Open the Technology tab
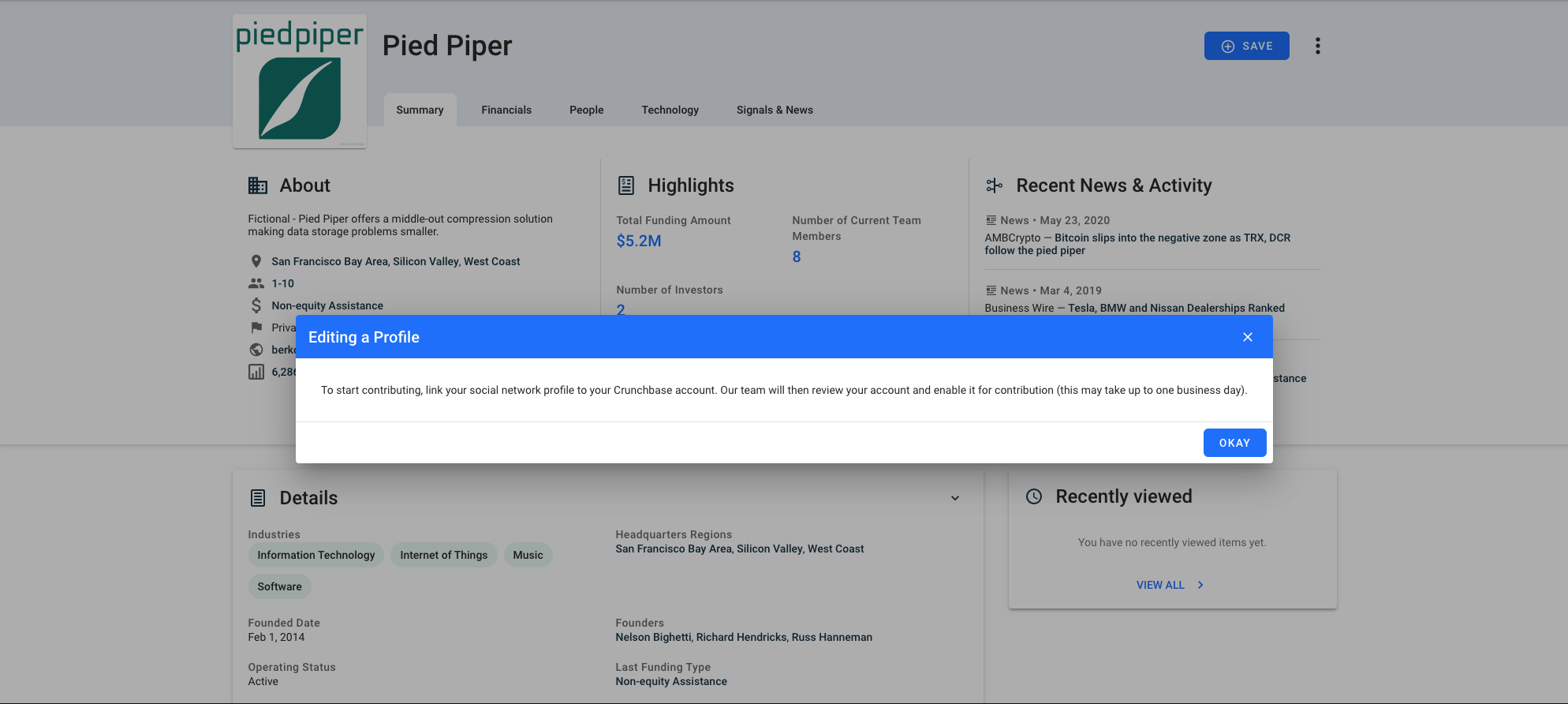 click(x=670, y=110)
